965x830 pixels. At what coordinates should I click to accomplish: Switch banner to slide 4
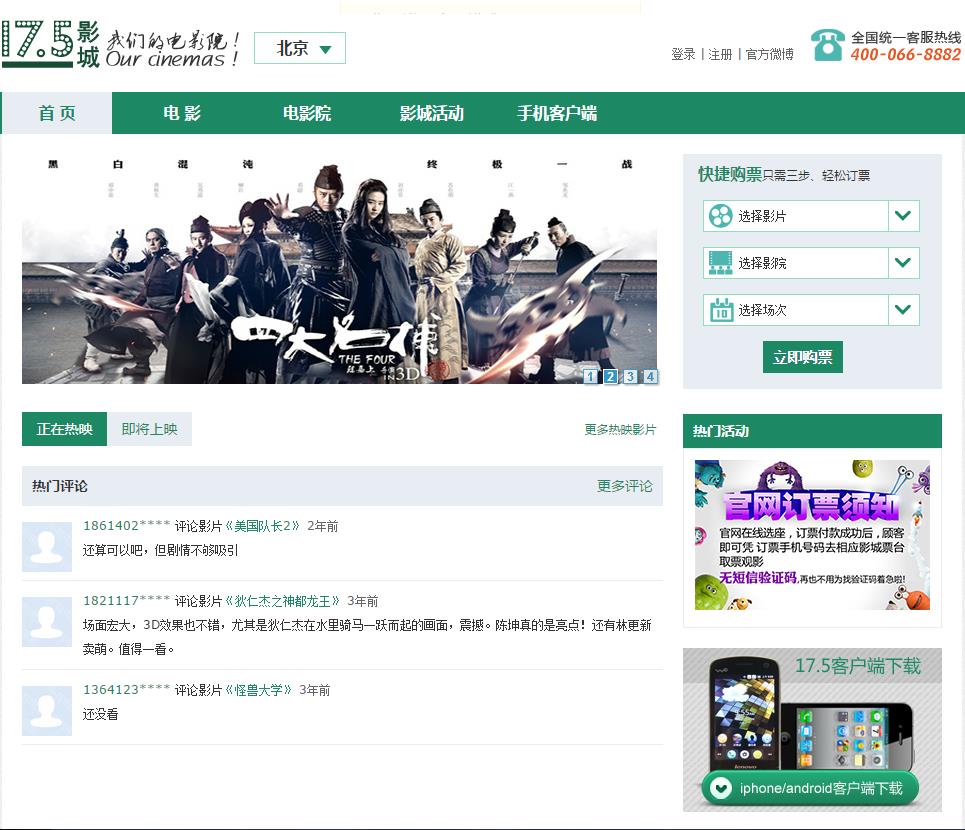651,376
